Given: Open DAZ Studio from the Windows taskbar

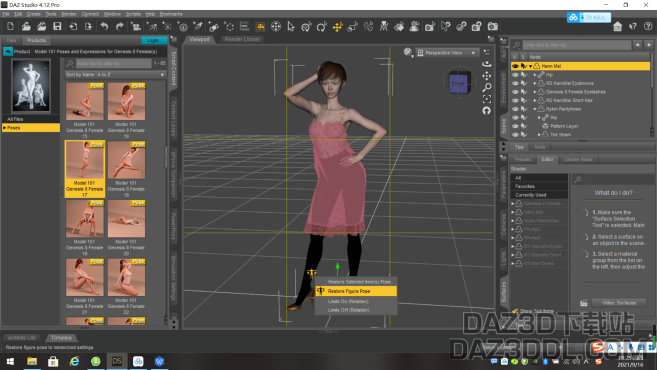Looking at the screenshot, I should (x=117, y=361).
